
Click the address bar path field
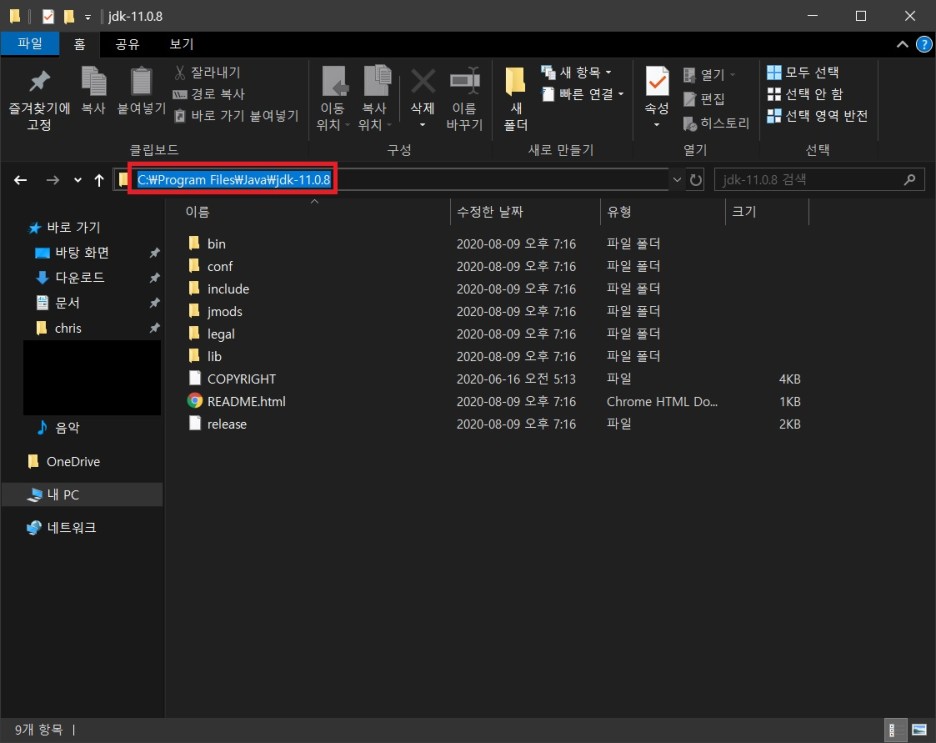[391, 180]
